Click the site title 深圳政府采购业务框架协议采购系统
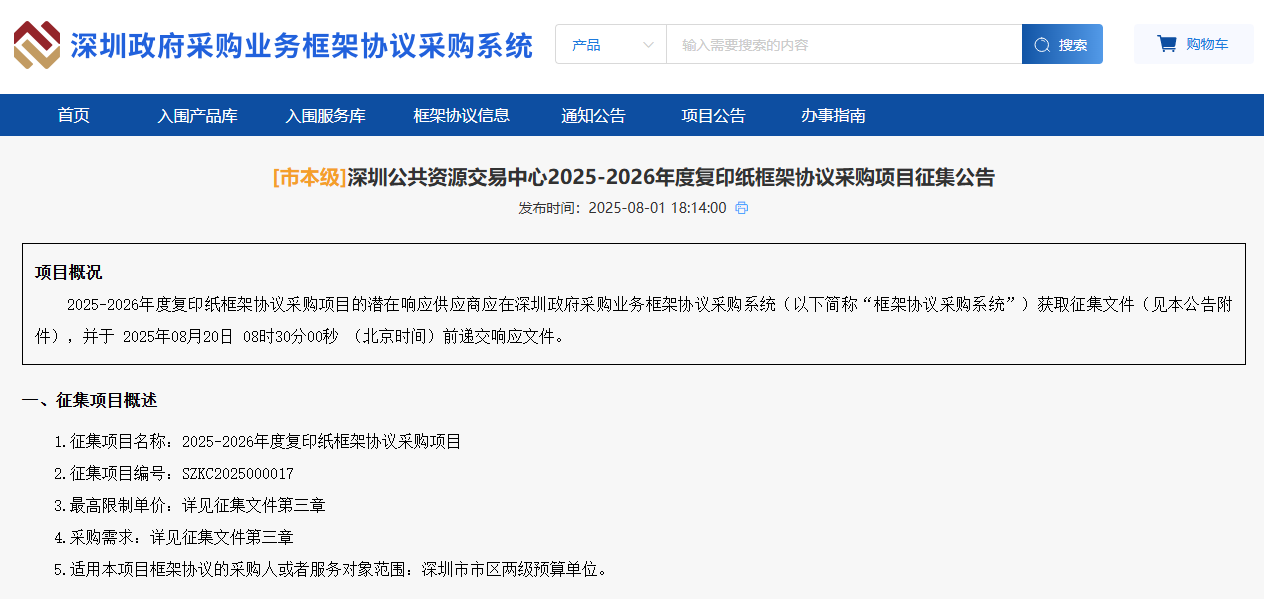This screenshot has height=599, width=1264. coord(300,43)
